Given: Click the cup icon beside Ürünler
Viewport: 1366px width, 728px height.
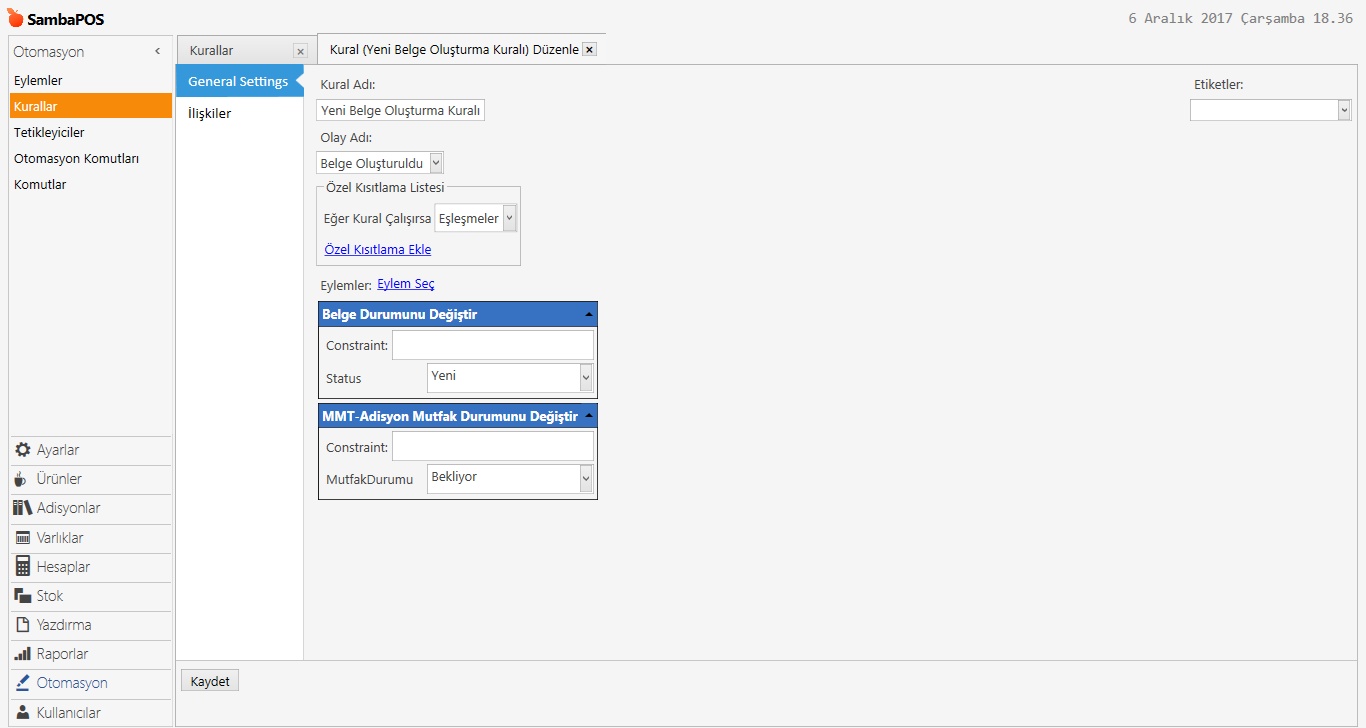Looking at the screenshot, I should tap(21, 479).
